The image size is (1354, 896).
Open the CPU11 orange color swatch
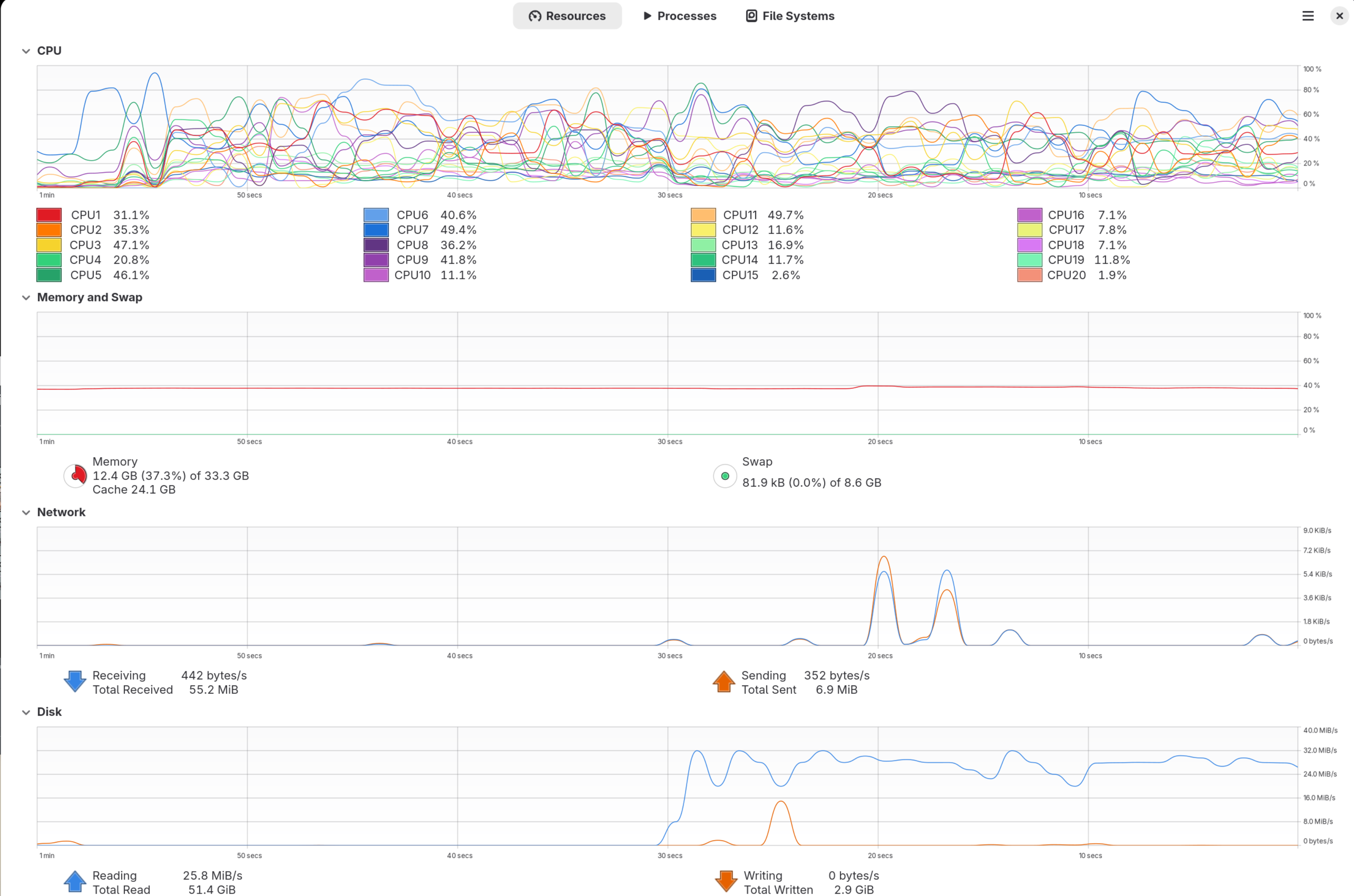703,215
